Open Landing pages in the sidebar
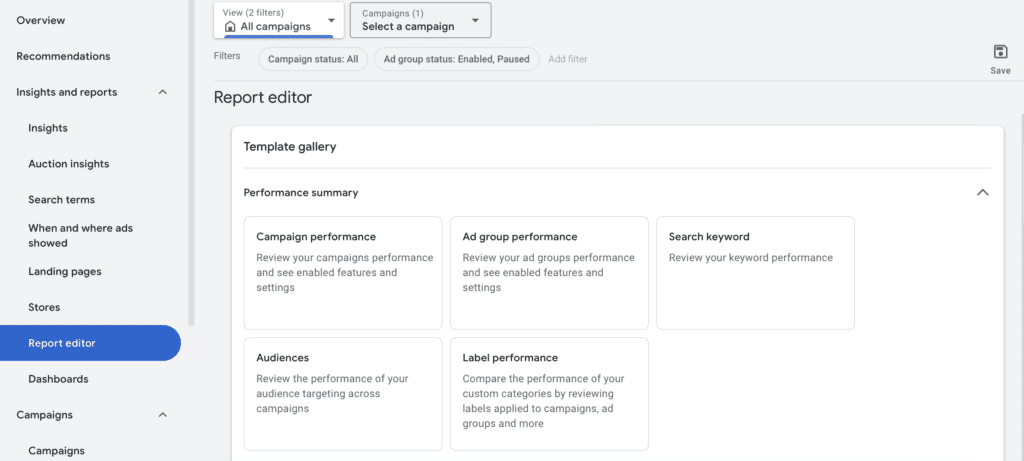 (64, 272)
